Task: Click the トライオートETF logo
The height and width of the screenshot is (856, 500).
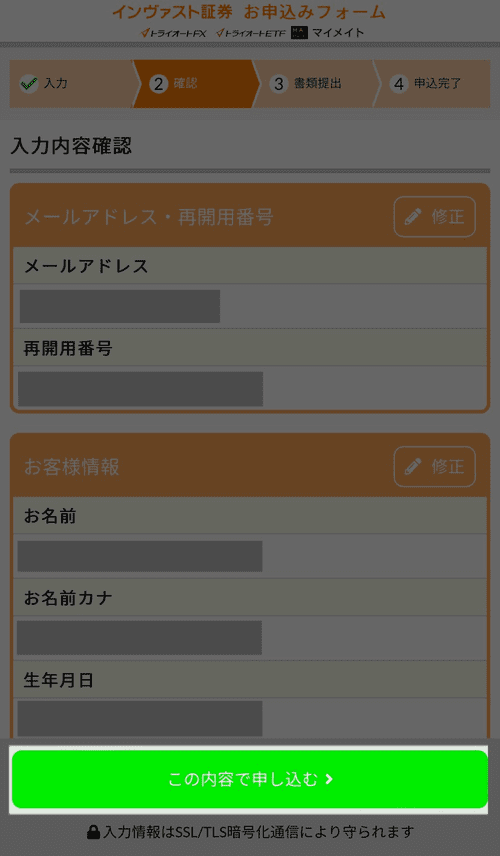Action: click(251, 33)
